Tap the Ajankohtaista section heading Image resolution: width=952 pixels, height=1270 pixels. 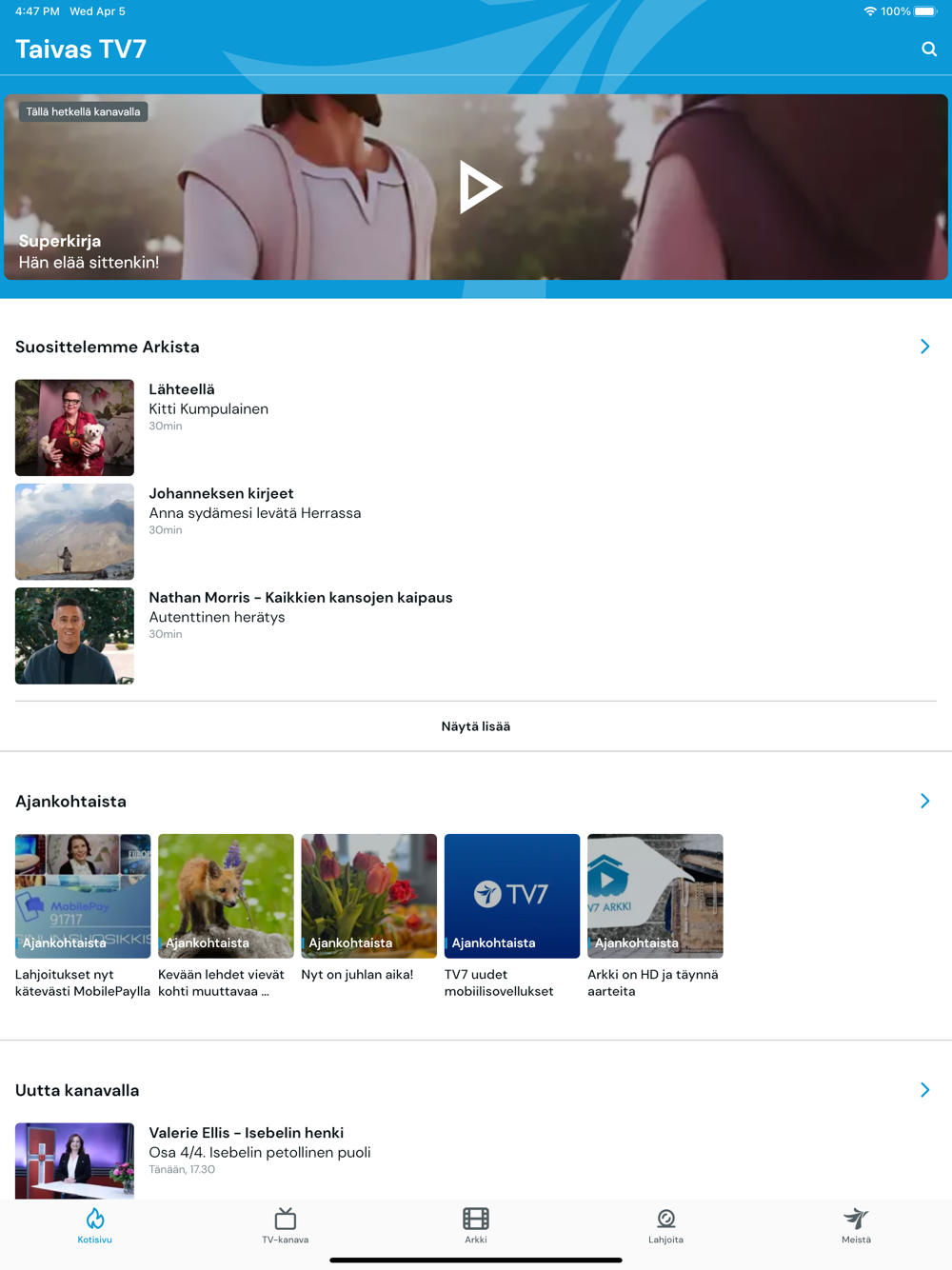(x=70, y=802)
